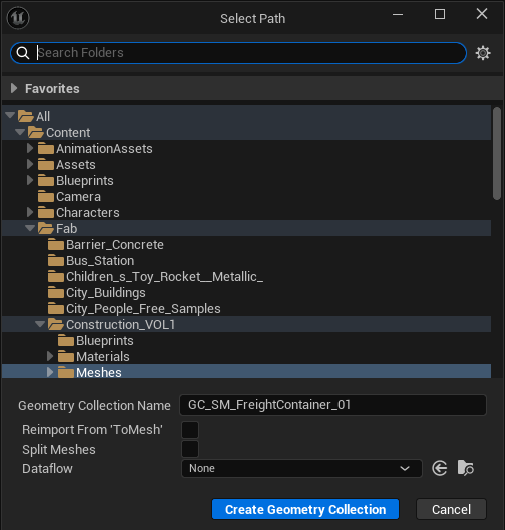505x530 pixels.
Task: Close the Select Path dialog
Action: (x=482, y=14)
